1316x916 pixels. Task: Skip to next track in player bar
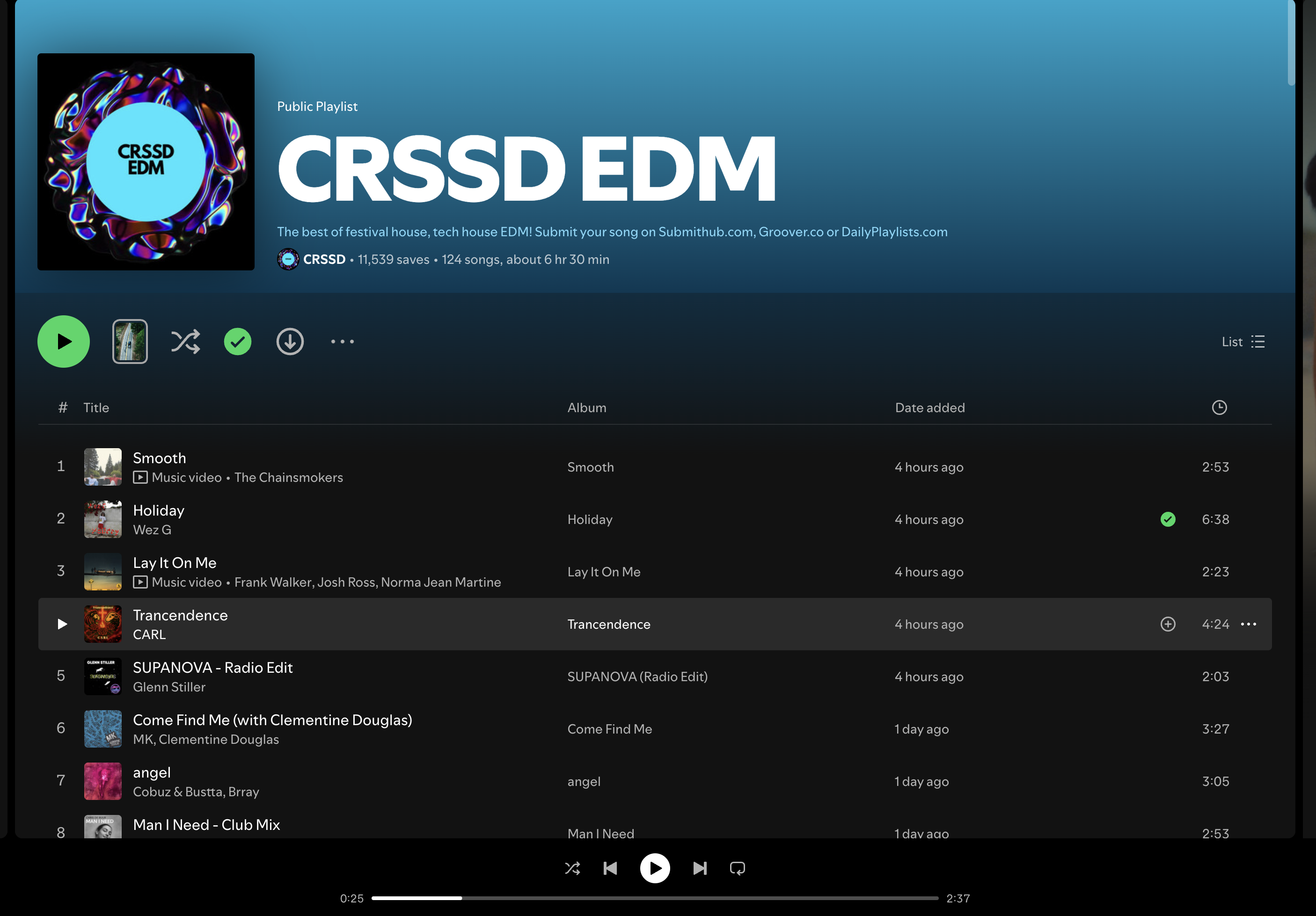(699, 868)
